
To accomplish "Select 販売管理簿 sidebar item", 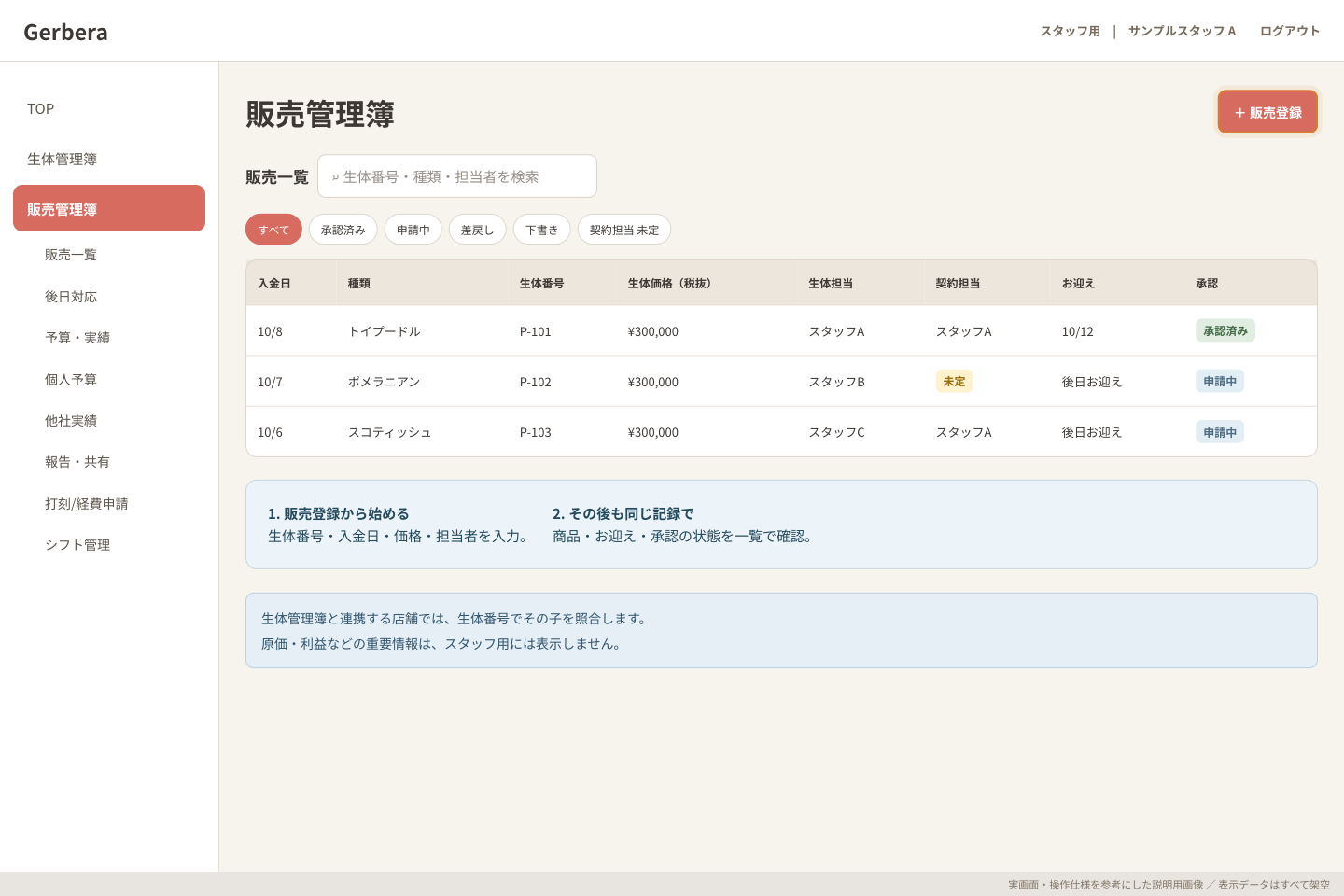I will (109, 208).
